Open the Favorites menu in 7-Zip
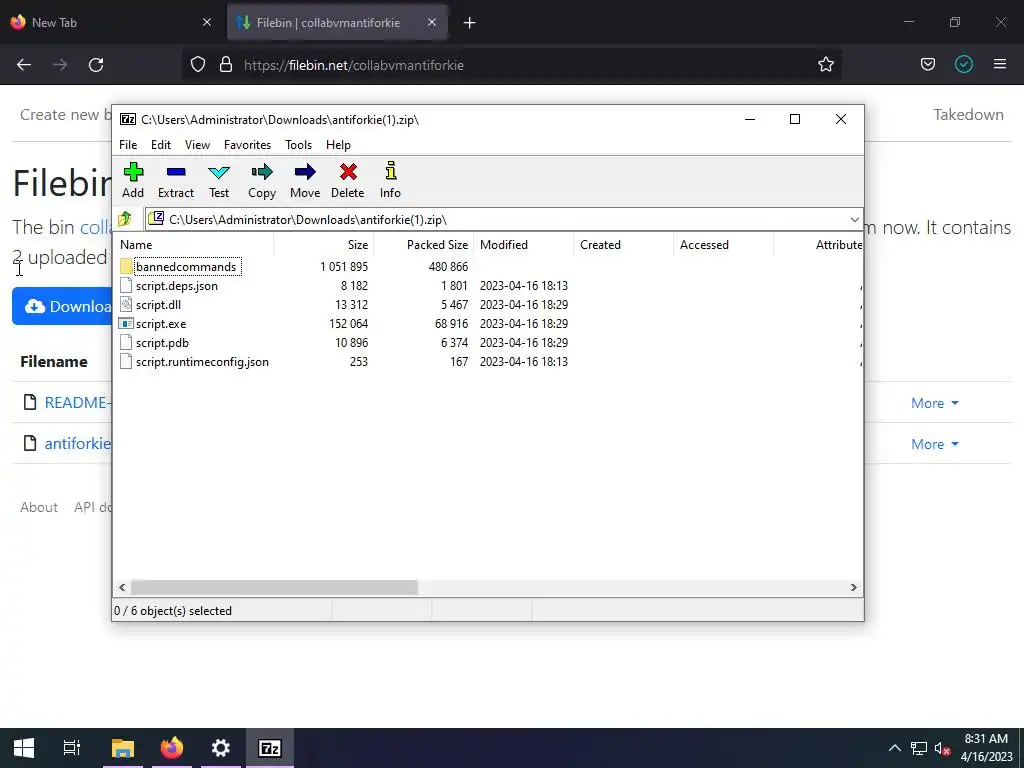The height and width of the screenshot is (768, 1024). 248,145
